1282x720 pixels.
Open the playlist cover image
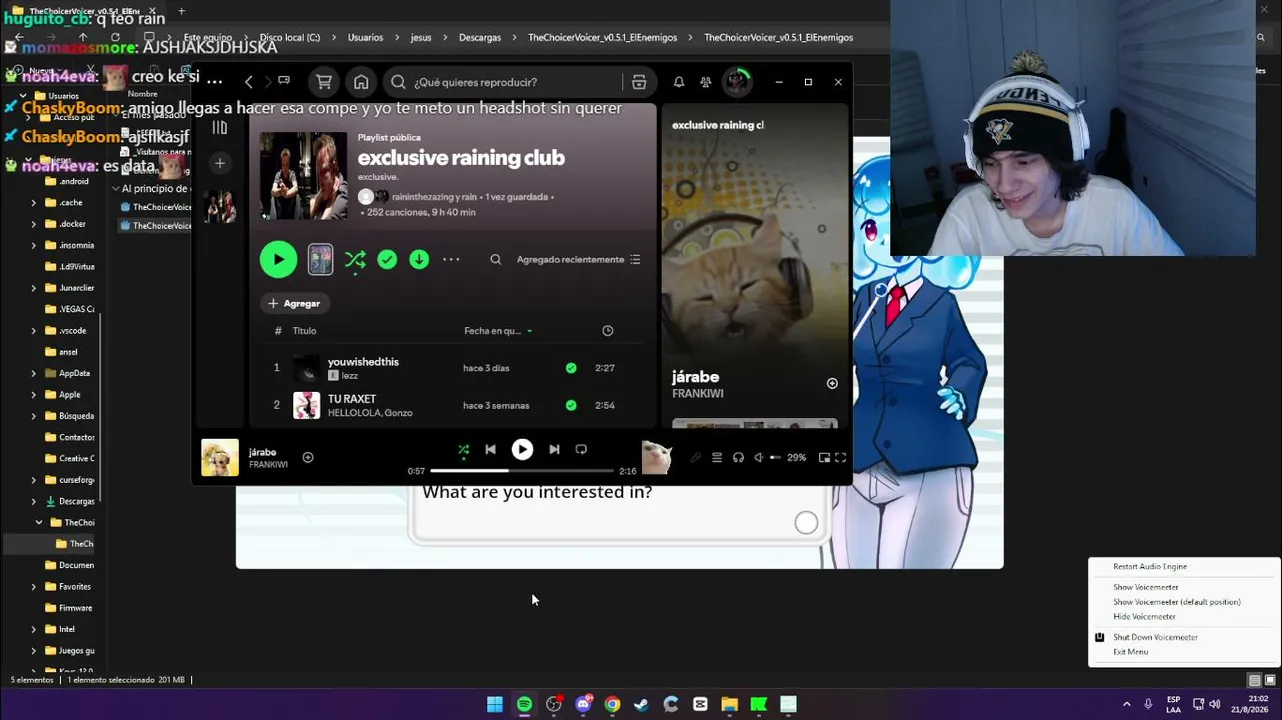pyautogui.click(x=303, y=175)
